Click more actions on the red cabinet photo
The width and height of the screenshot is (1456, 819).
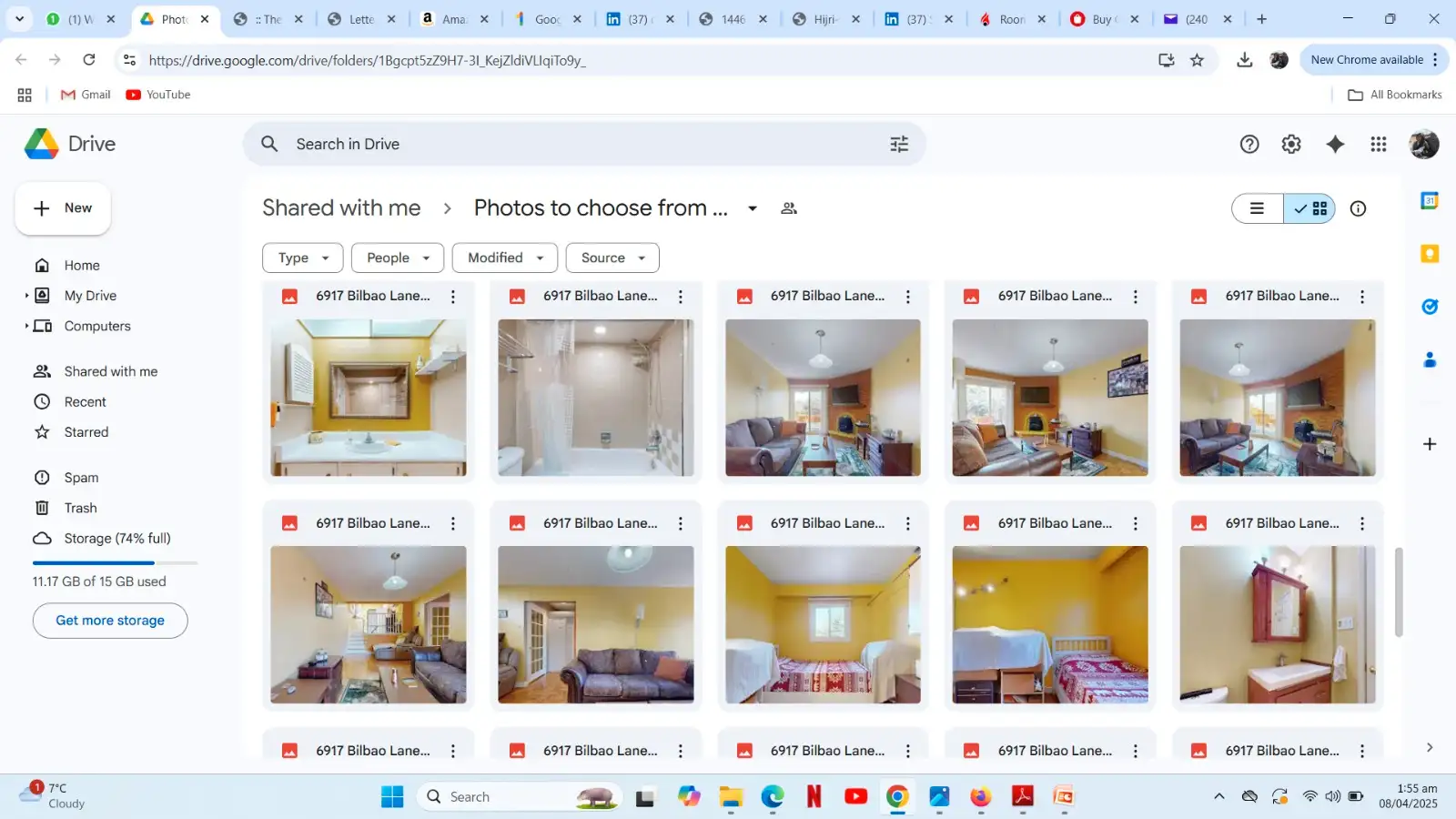pos(1362,523)
